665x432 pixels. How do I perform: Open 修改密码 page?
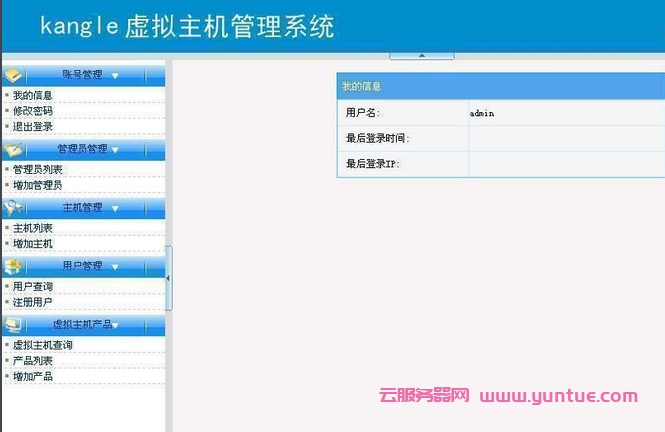tap(33, 111)
